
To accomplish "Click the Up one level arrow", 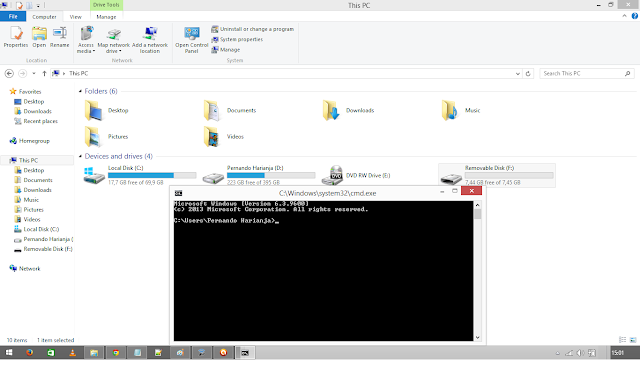I will [x=44, y=73].
